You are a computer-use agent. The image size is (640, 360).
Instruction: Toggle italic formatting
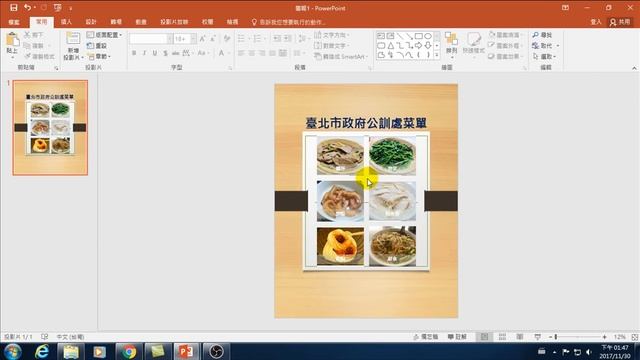(144, 53)
